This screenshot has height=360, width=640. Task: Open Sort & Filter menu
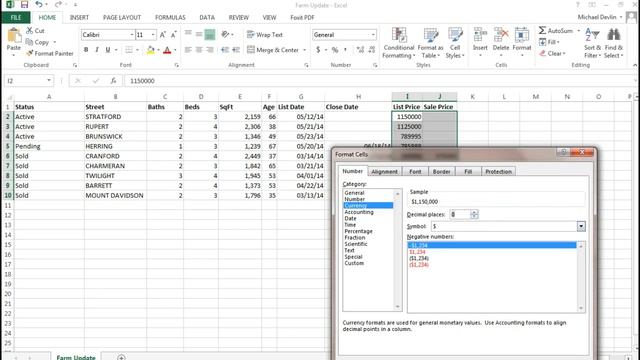point(592,43)
